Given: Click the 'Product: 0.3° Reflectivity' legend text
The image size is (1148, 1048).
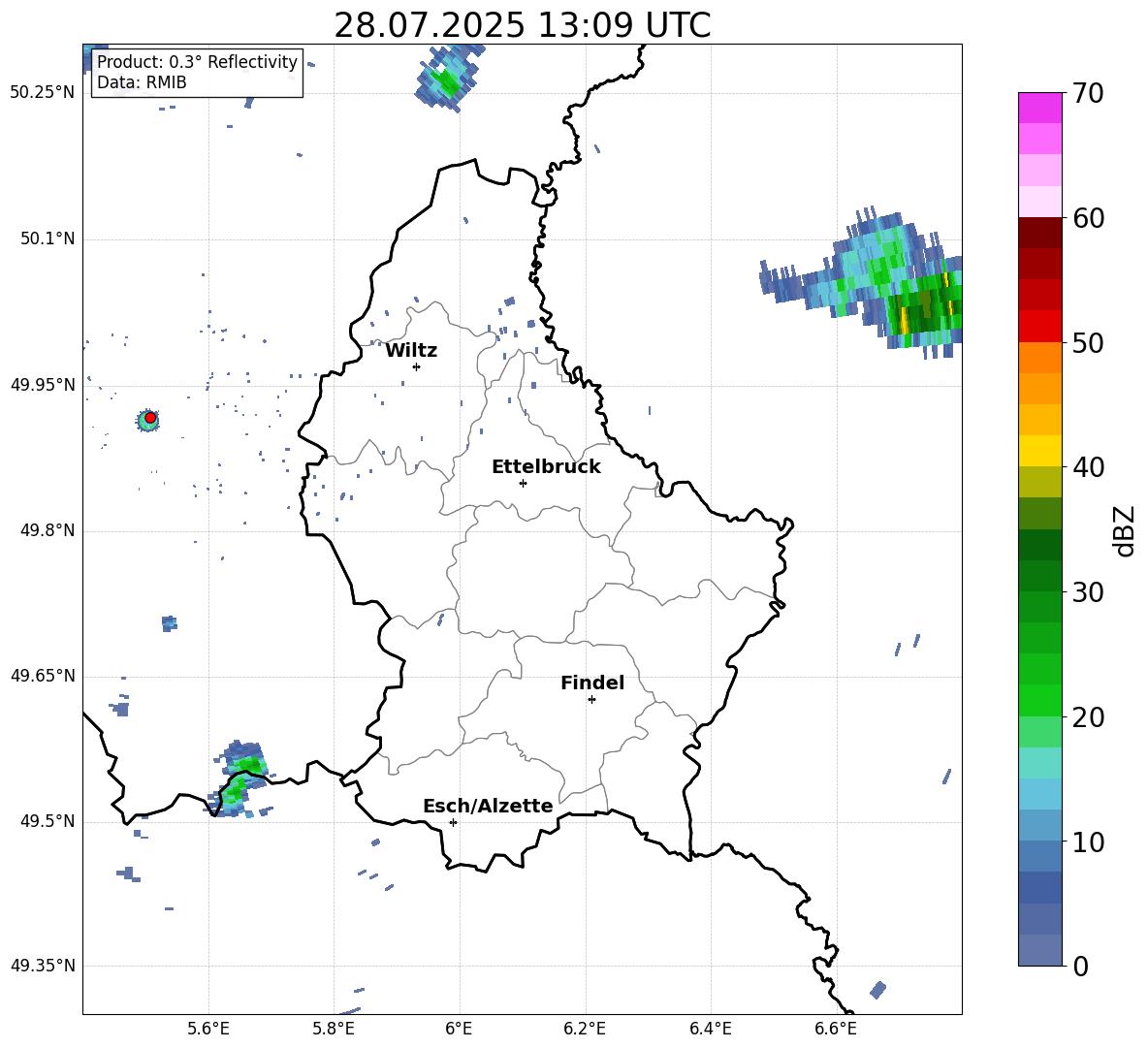Looking at the screenshot, I should [197, 61].
